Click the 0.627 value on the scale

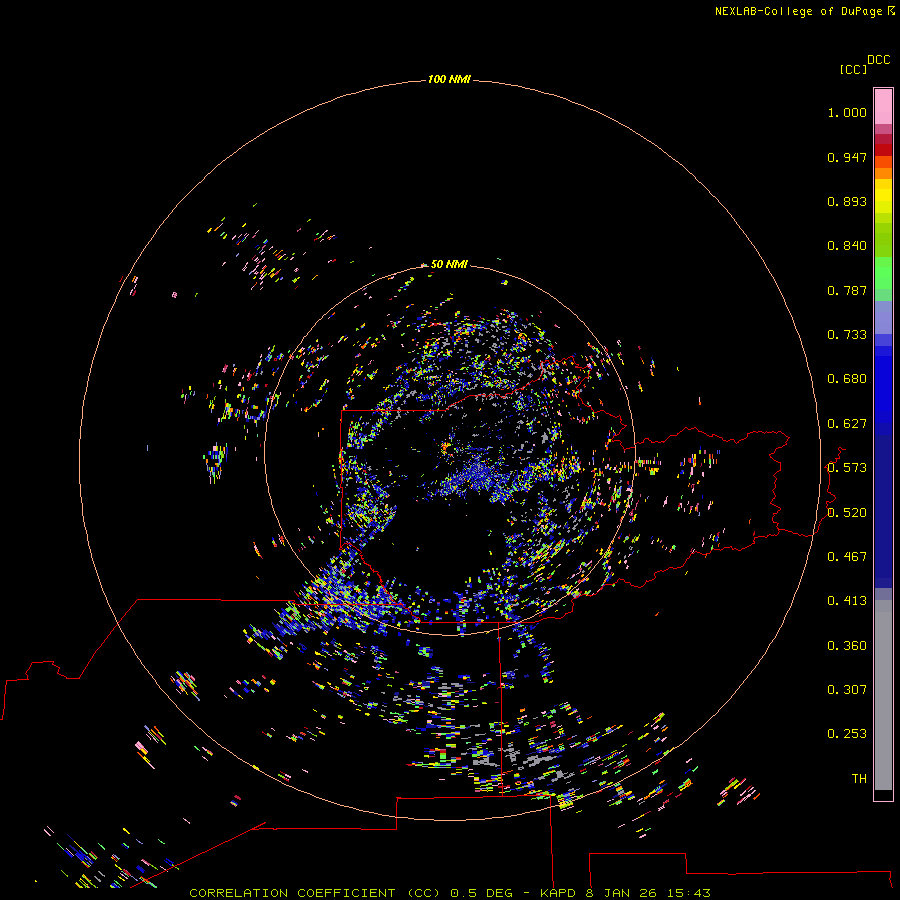(847, 424)
